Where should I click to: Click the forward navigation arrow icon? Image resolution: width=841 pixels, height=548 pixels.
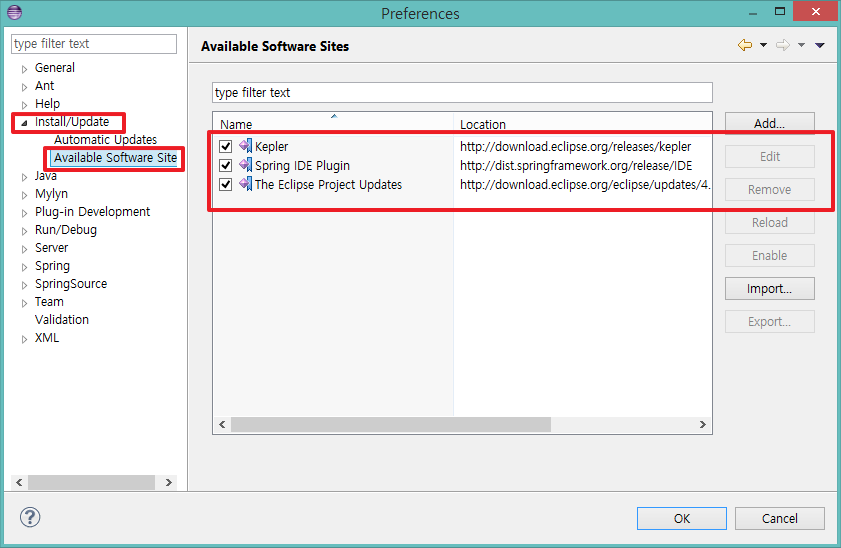tap(783, 45)
